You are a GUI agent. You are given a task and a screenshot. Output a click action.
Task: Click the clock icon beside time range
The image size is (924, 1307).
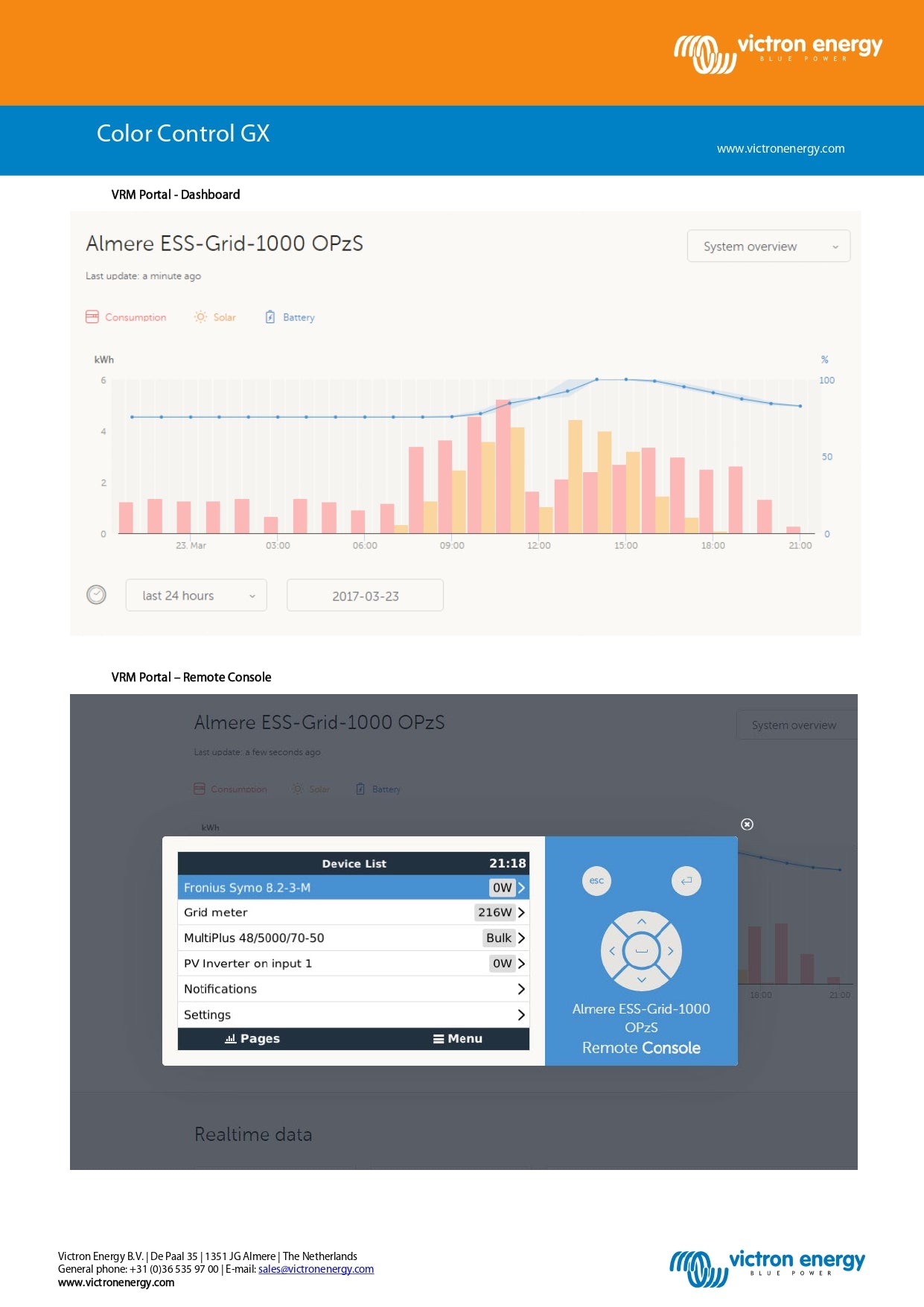[97, 595]
